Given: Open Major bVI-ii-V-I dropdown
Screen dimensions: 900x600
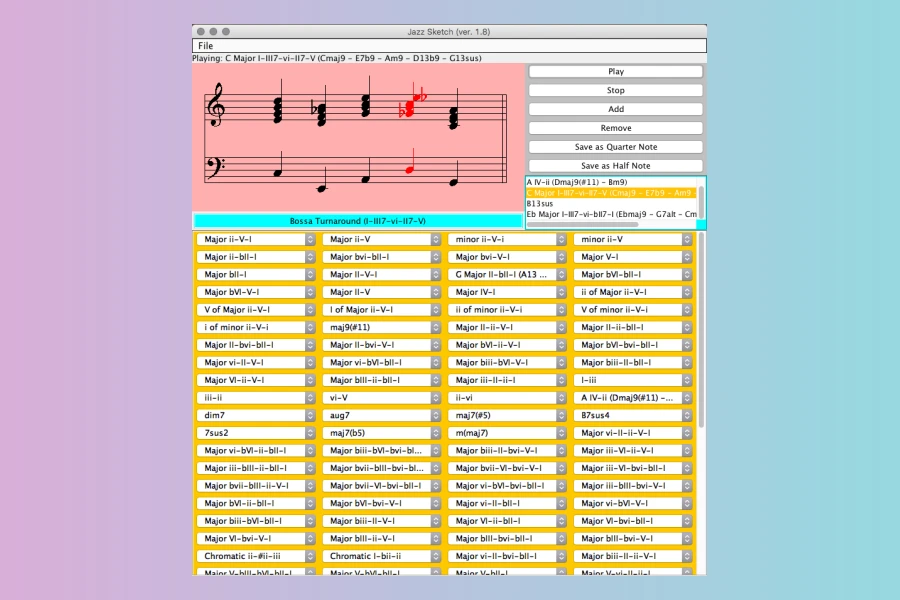Looking at the screenshot, I should pos(507,345).
